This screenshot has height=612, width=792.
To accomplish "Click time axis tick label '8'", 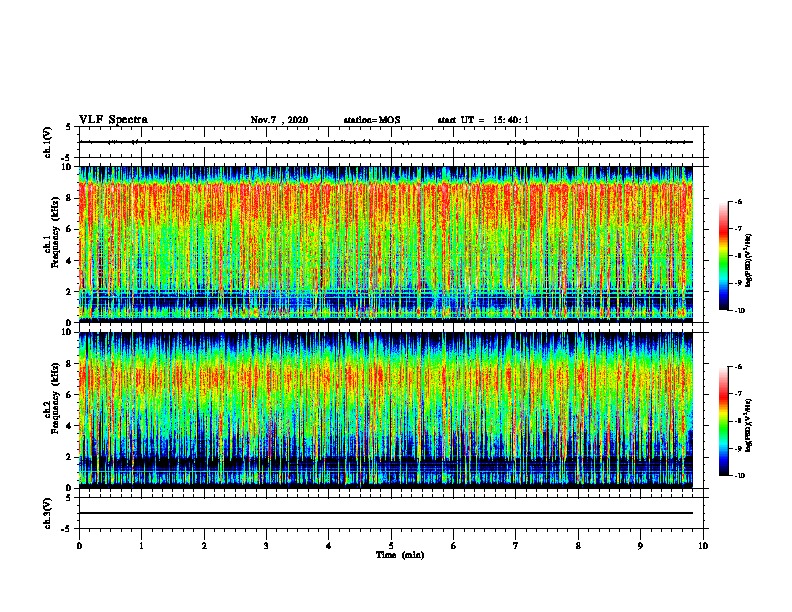I will point(578,546).
